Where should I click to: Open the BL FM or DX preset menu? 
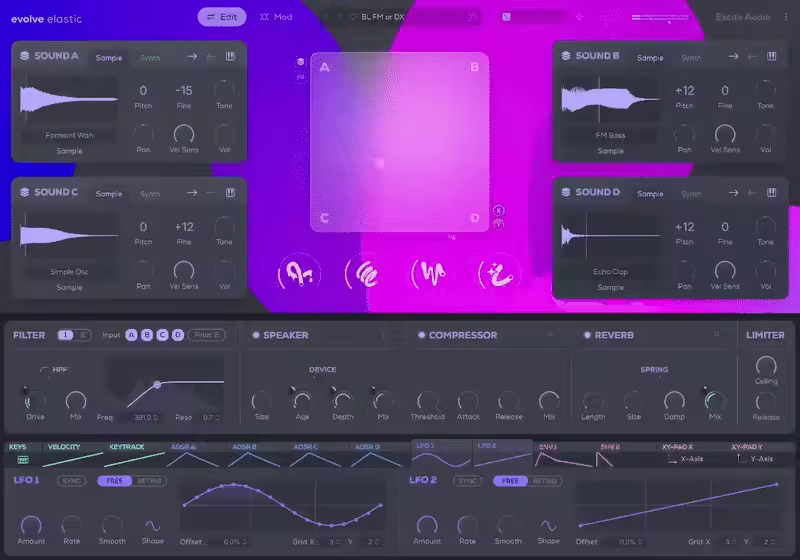pos(410,17)
